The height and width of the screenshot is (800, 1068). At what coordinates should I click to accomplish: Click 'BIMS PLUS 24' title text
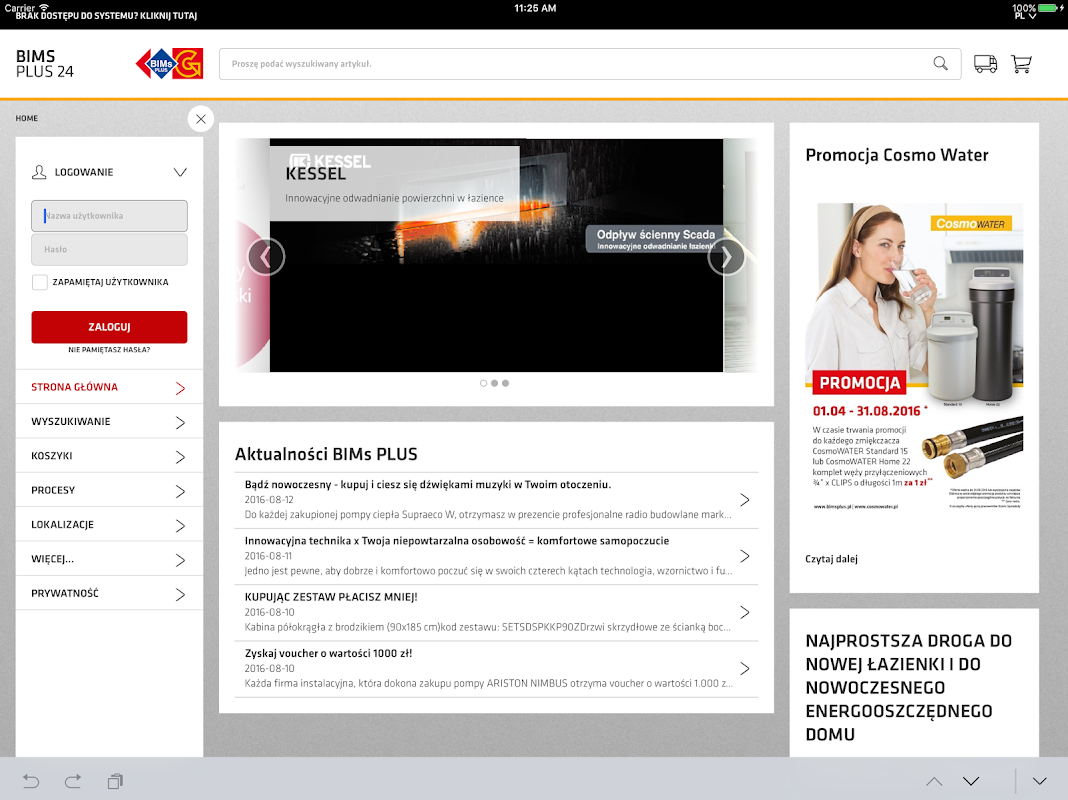point(44,64)
